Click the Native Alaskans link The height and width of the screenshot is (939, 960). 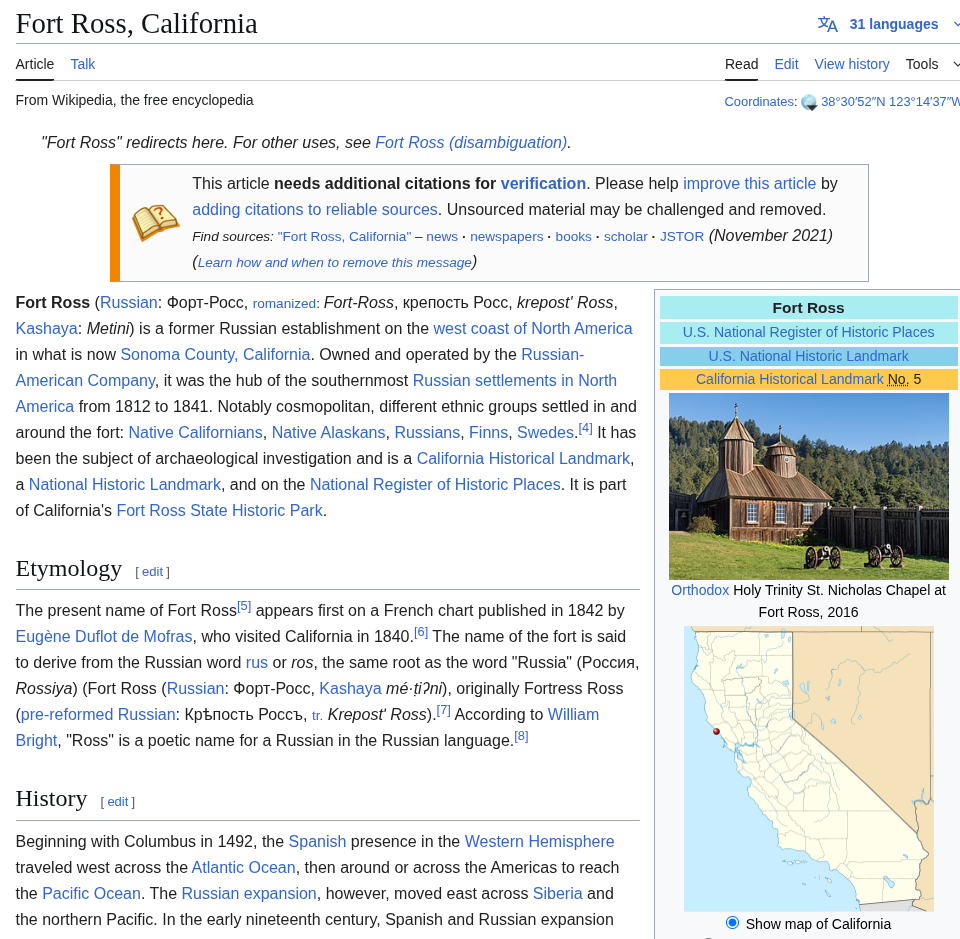(x=328, y=433)
